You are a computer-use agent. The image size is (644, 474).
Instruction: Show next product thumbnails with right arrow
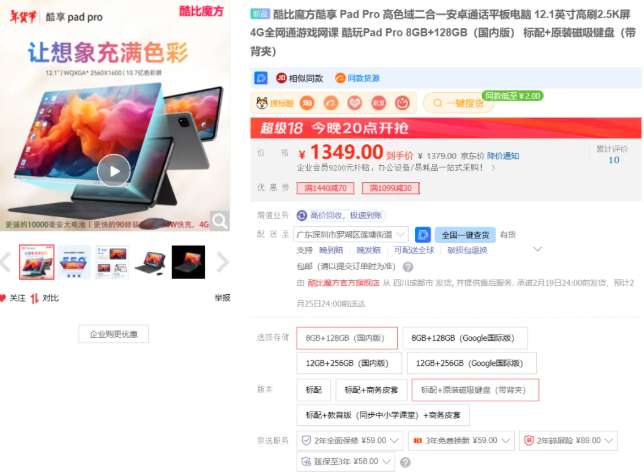point(222,262)
